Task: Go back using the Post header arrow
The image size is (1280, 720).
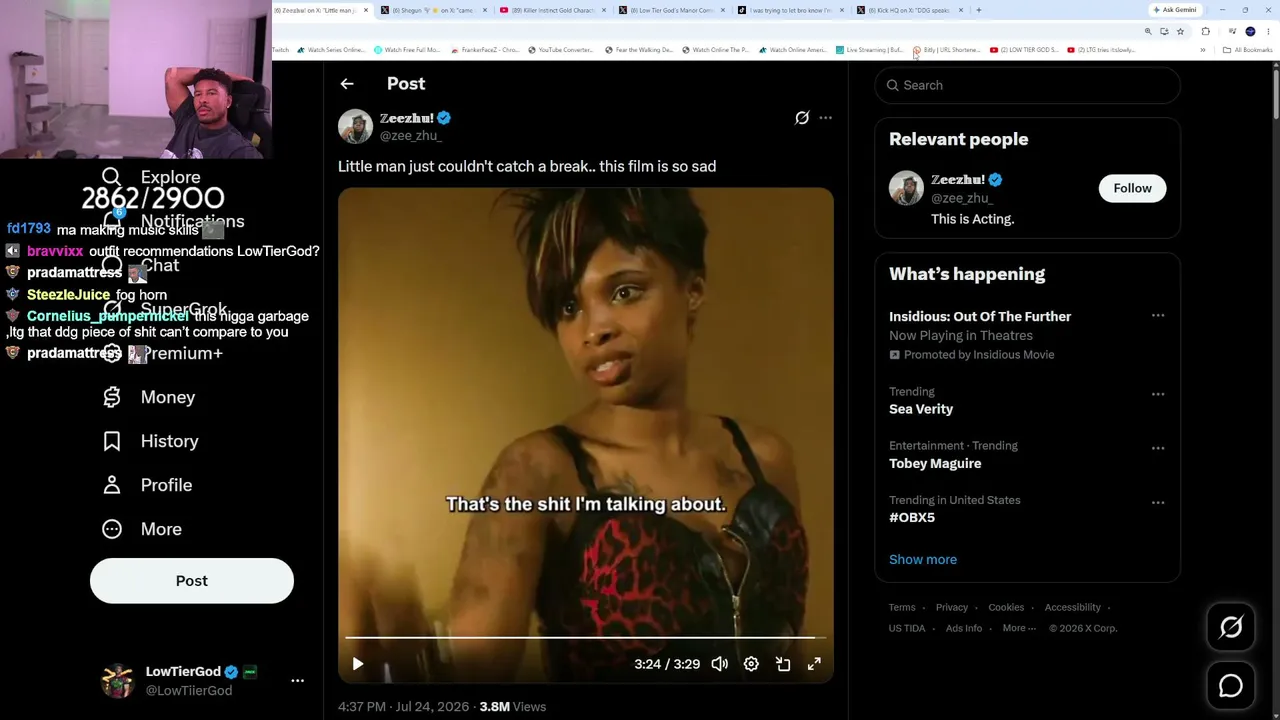Action: pyautogui.click(x=347, y=84)
